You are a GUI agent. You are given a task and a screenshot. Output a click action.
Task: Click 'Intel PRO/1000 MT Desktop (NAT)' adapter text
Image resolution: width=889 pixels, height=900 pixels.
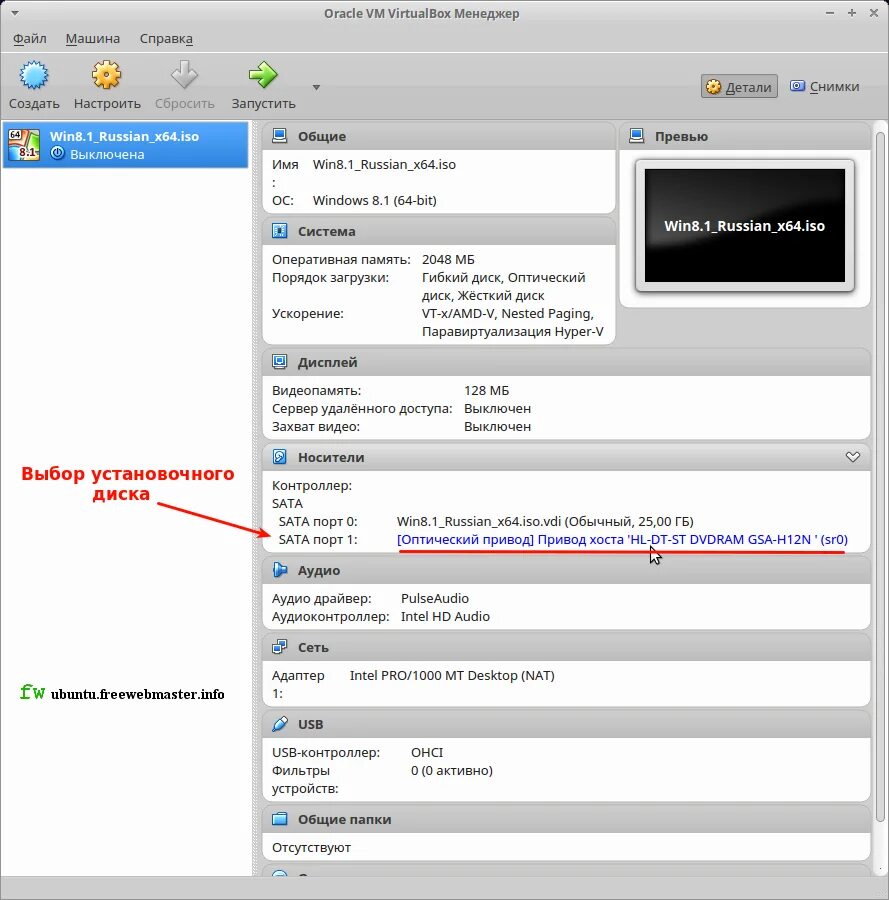452,676
